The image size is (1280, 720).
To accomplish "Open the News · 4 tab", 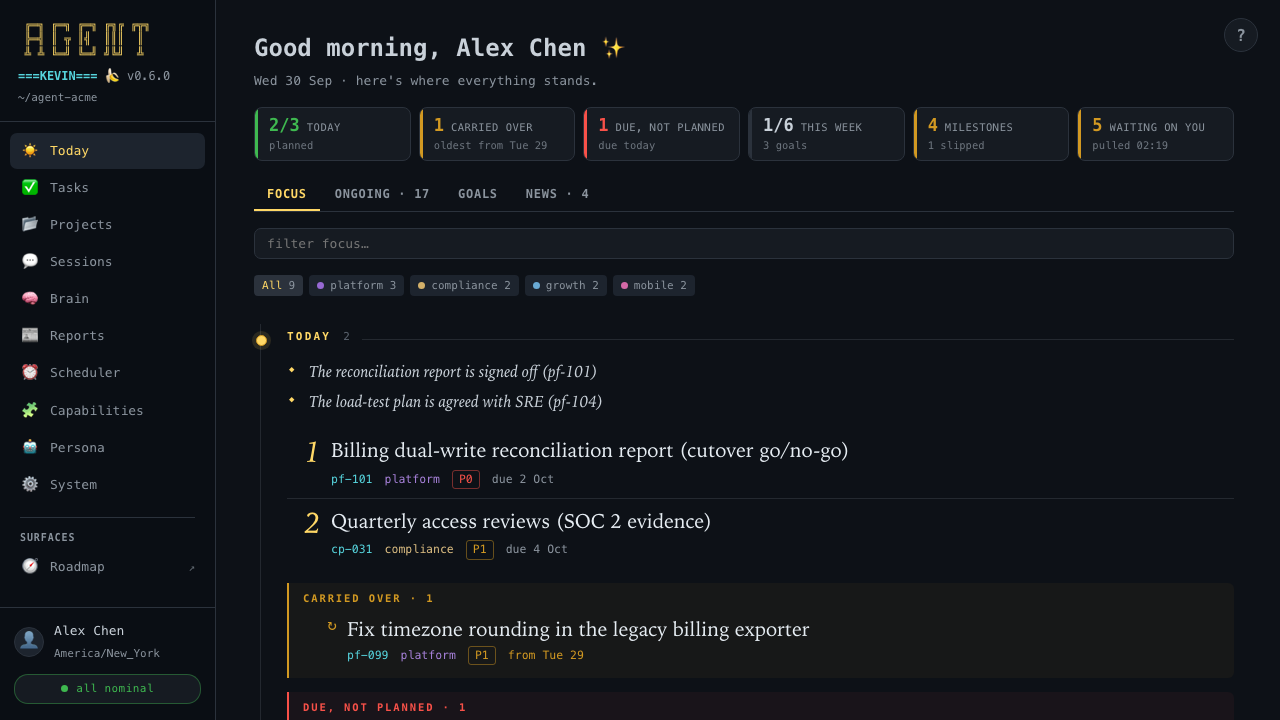I will [x=558, y=194].
